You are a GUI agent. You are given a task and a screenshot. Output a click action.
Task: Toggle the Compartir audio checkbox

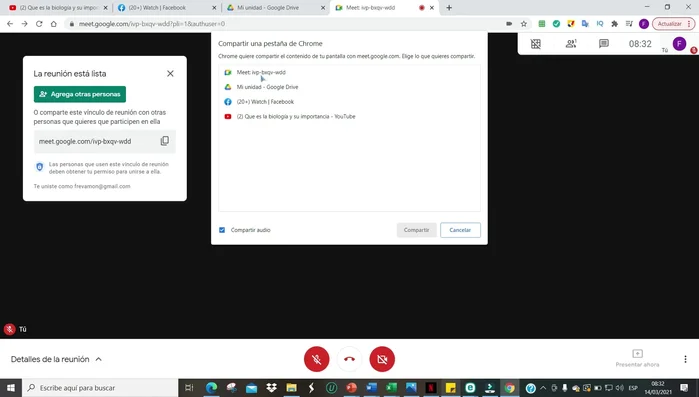tap(222, 230)
